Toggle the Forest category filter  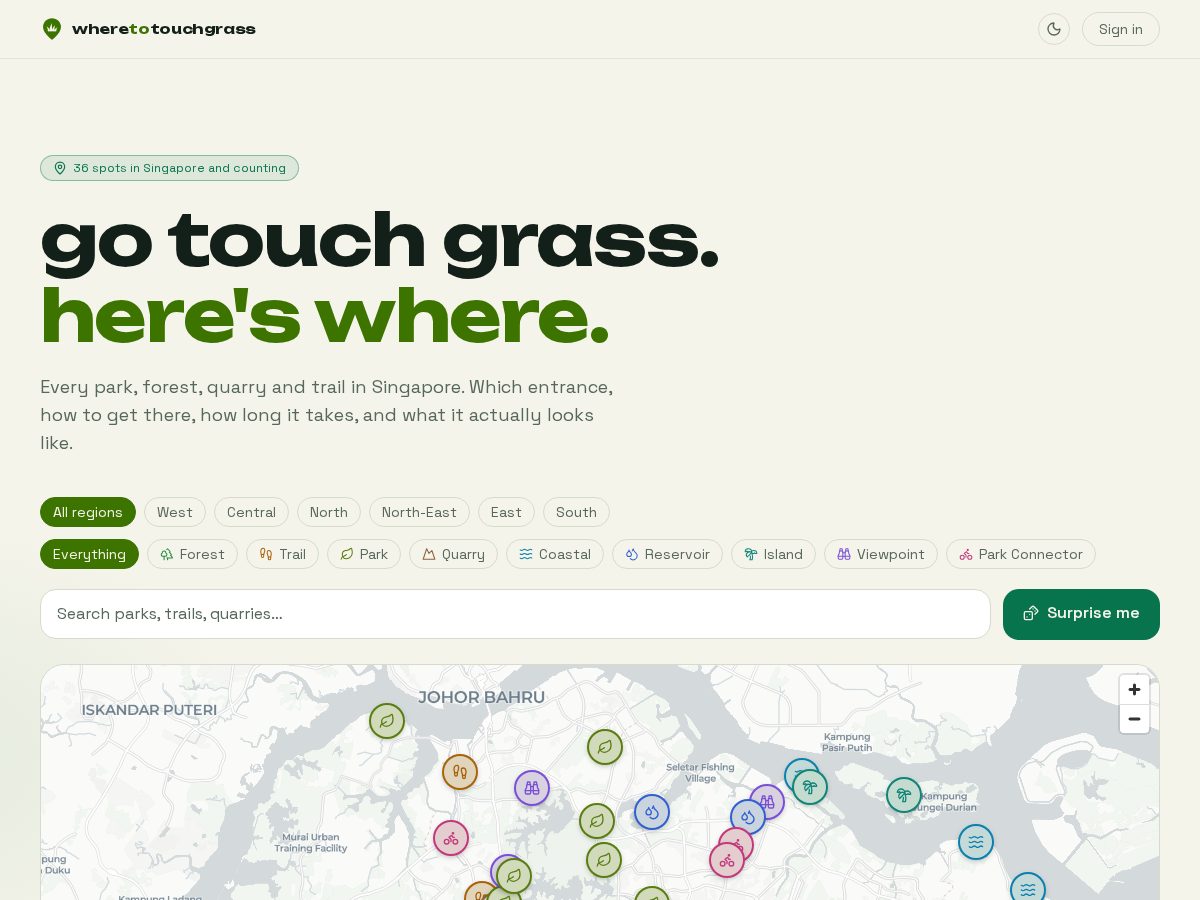point(192,554)
